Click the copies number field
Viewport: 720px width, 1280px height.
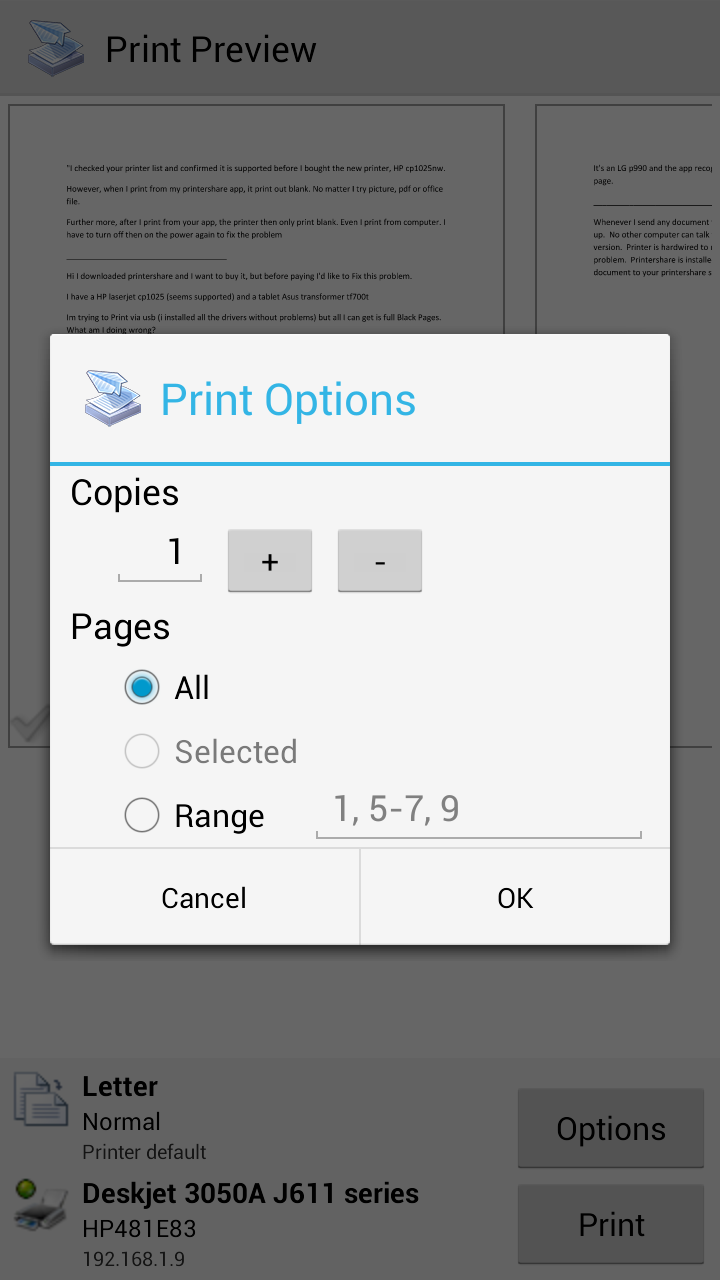(160, 553)
